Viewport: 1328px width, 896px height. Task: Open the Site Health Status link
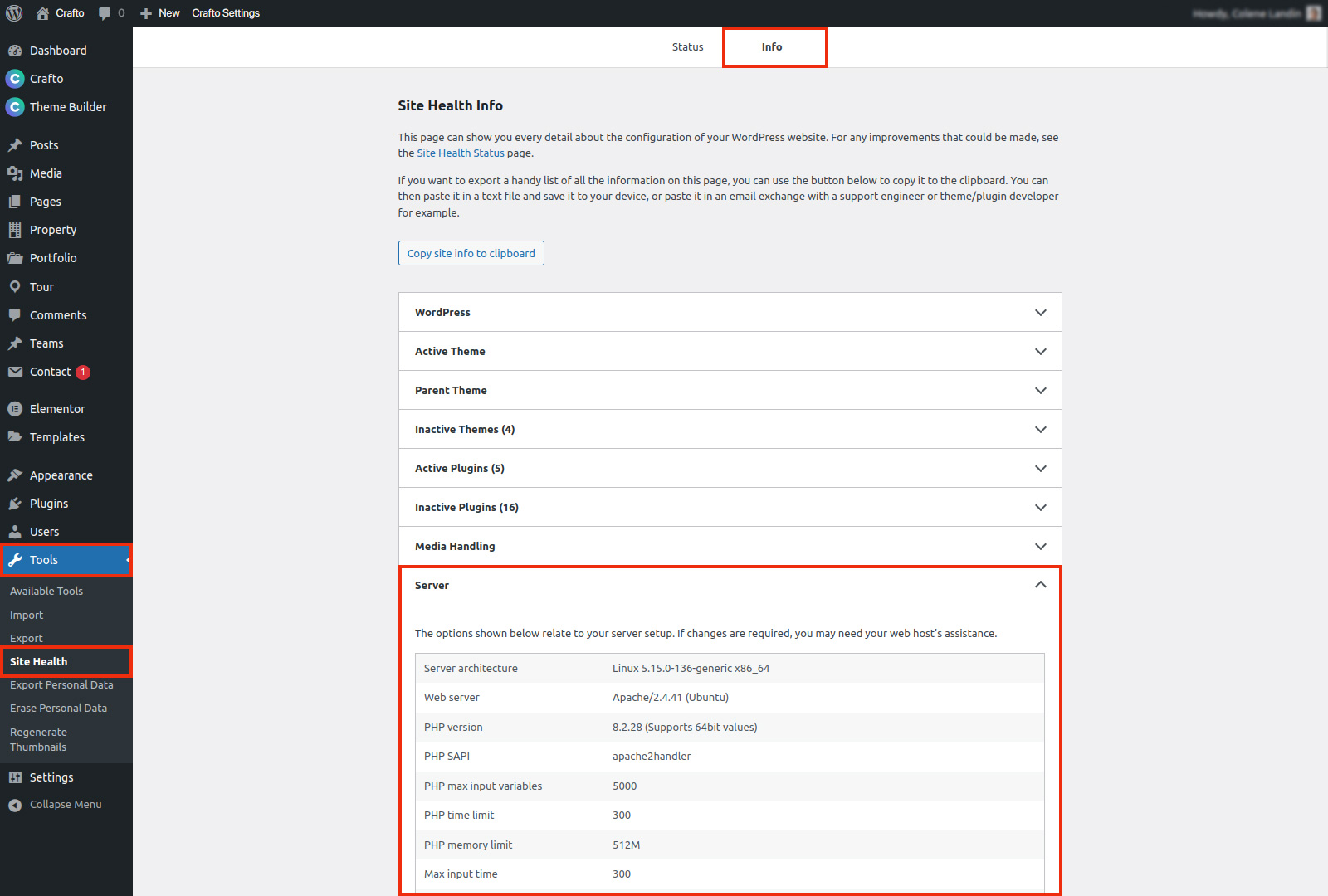click(461, 153)
